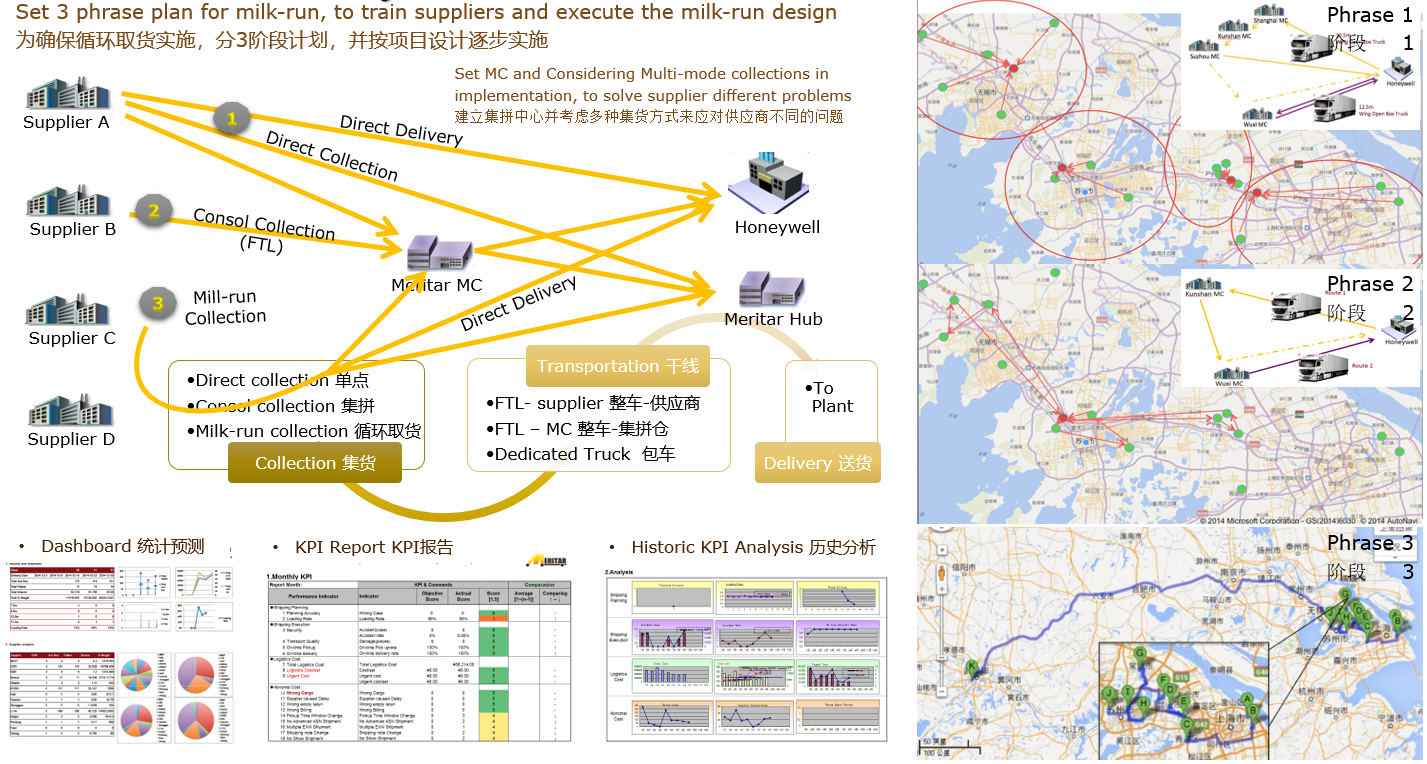Click the grey circle badge numbered 1

[233, 120]
